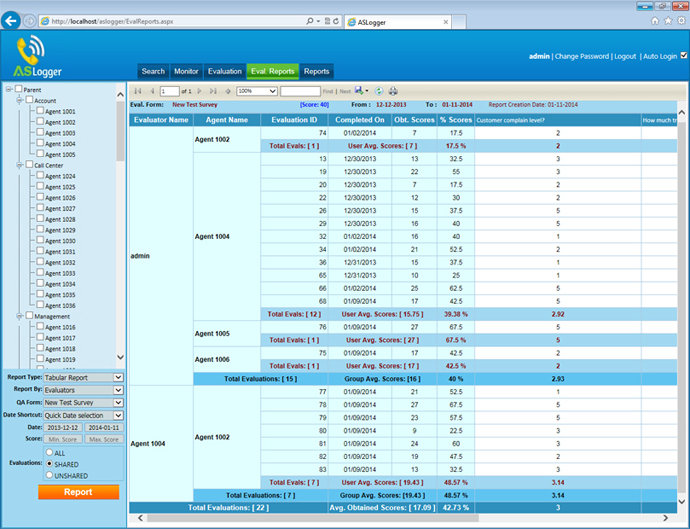Click the orange Report button
The height and width of the screenshot is (529, 690).
point(78,492)
